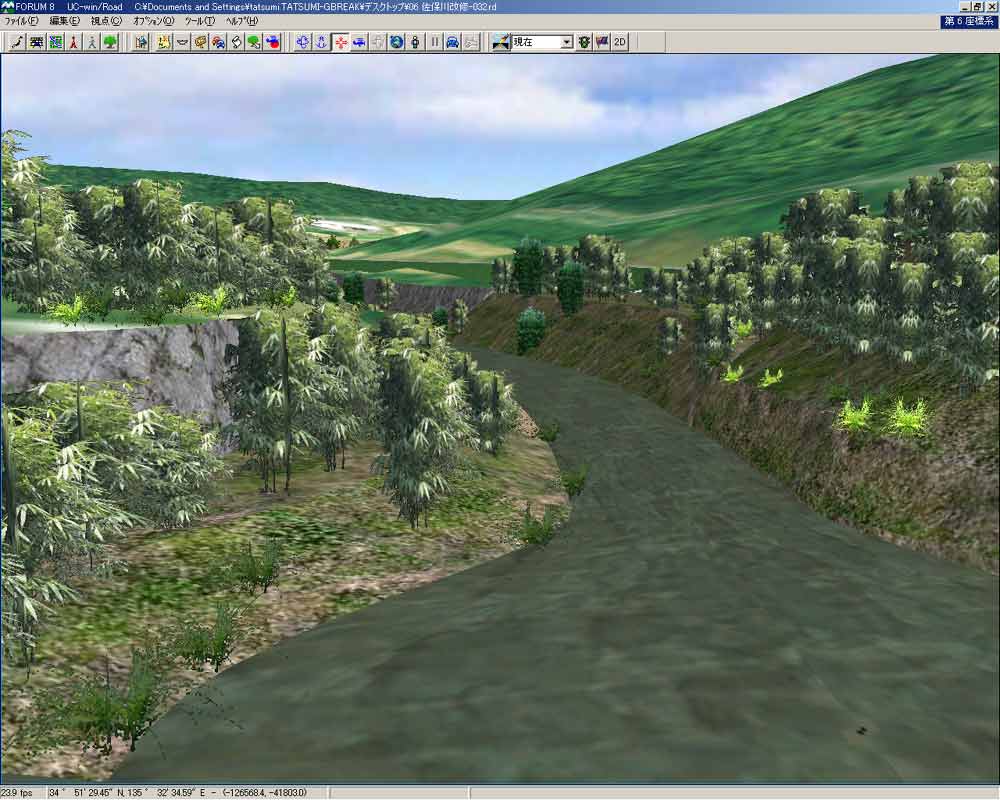Click the green tree with cursor icon
The height and width of the screenshot is (800, 1000).
(254, 42)
